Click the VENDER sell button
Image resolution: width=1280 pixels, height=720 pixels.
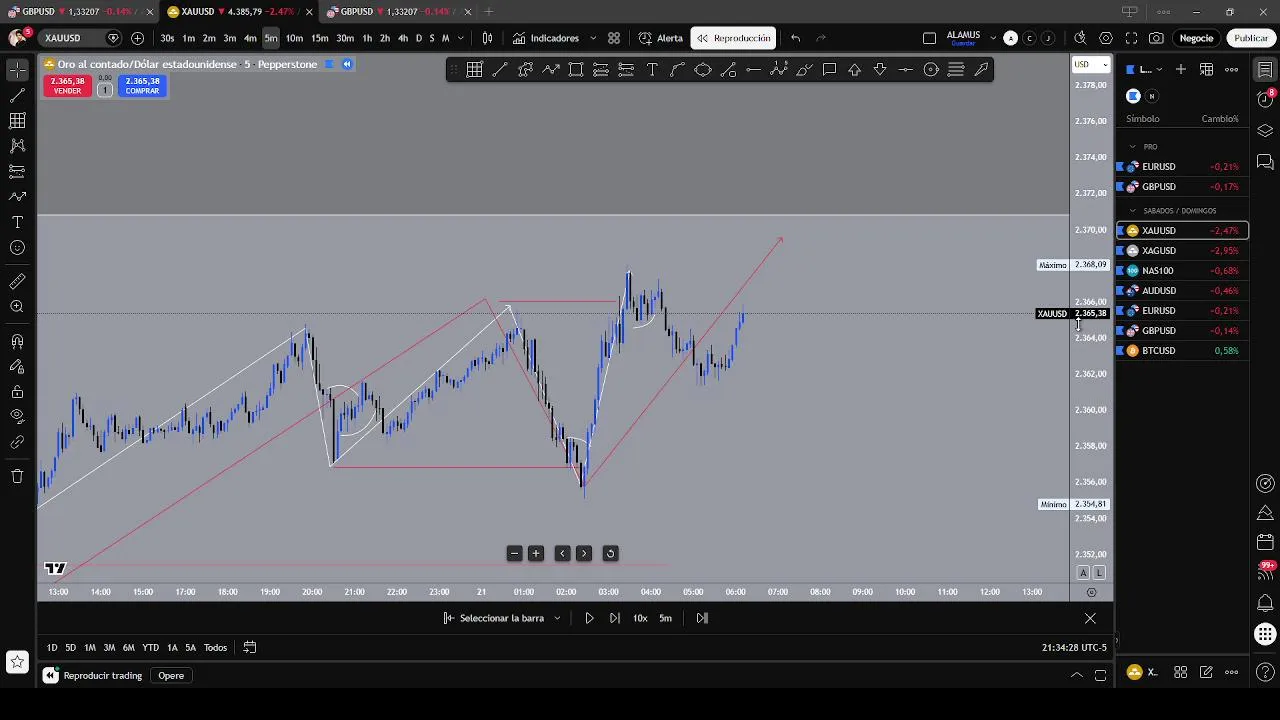tap(67, 86)
